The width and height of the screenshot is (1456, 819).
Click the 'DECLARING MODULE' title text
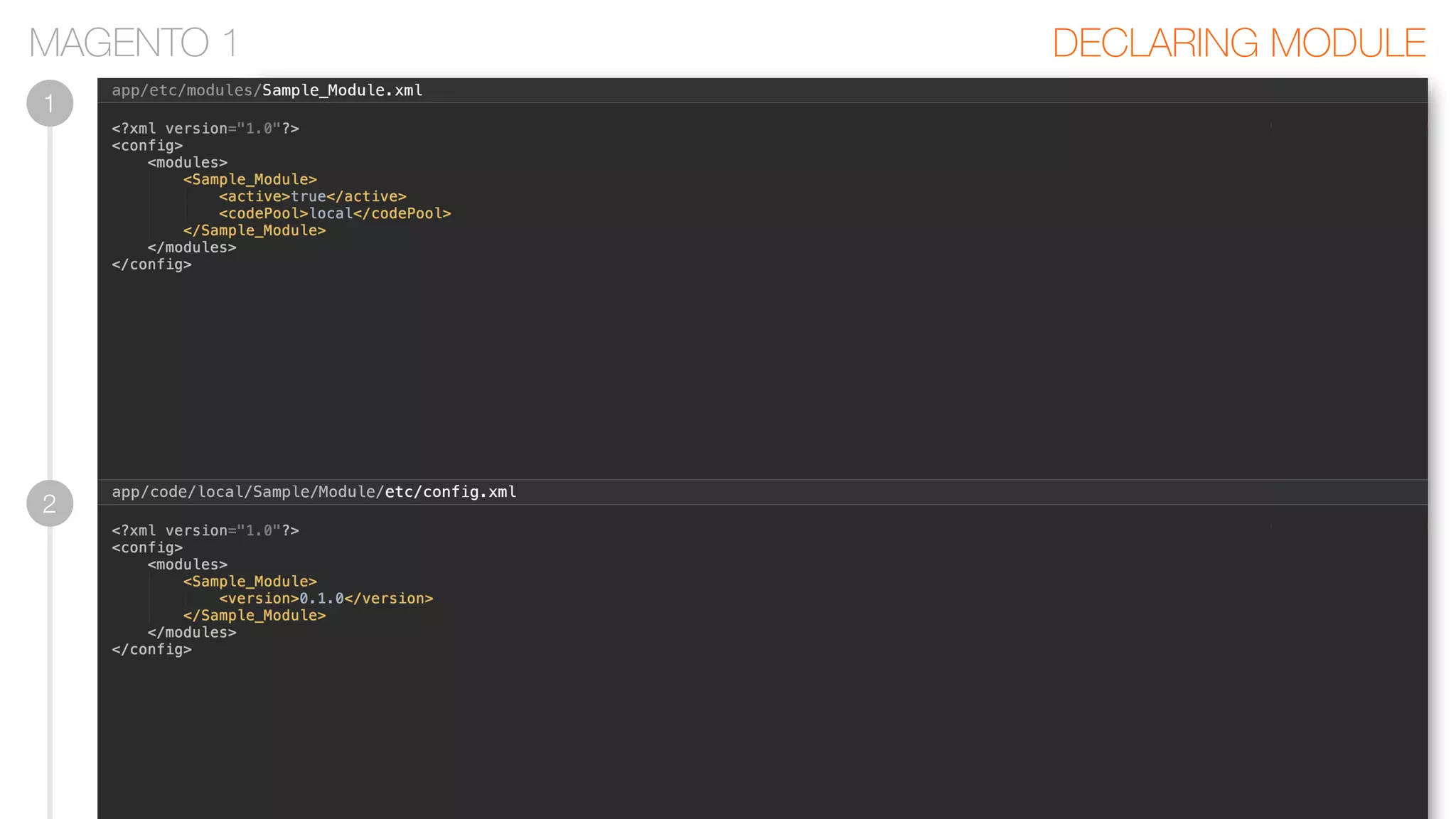coord(1238,43)
